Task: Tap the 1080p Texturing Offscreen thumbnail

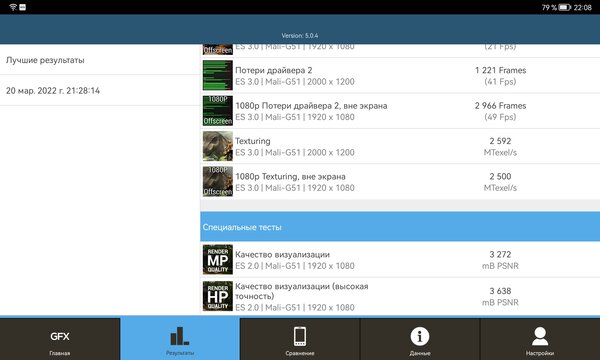Action: (x=218, y=181)
